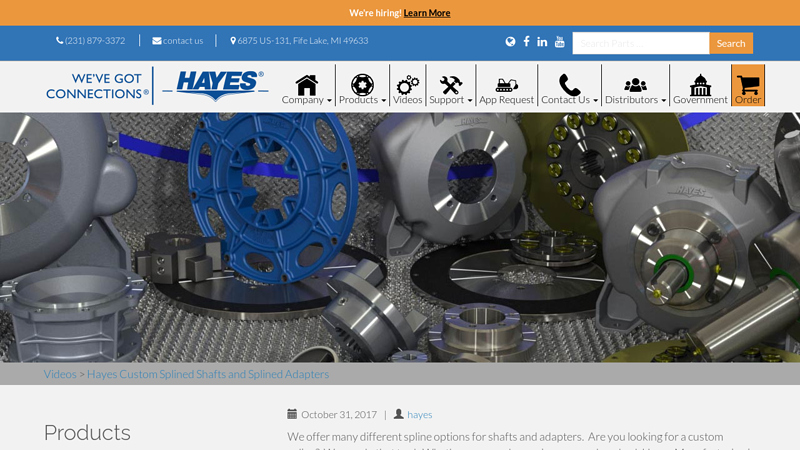The width and height of the screenshot is (800, 450).
Task: Open the App Request menu item
Action: (x=507, y=99)
